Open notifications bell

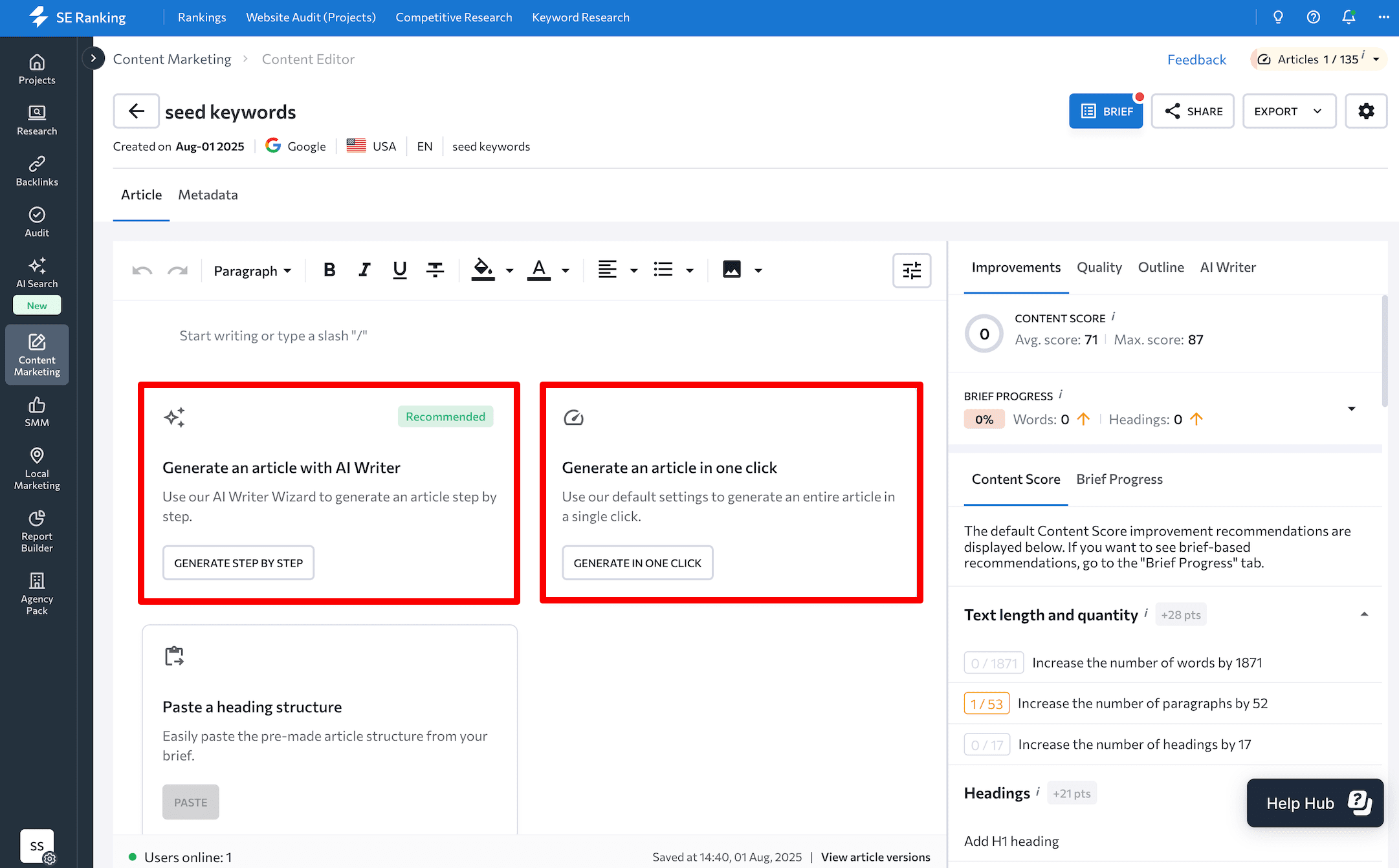click(1349, 17)
